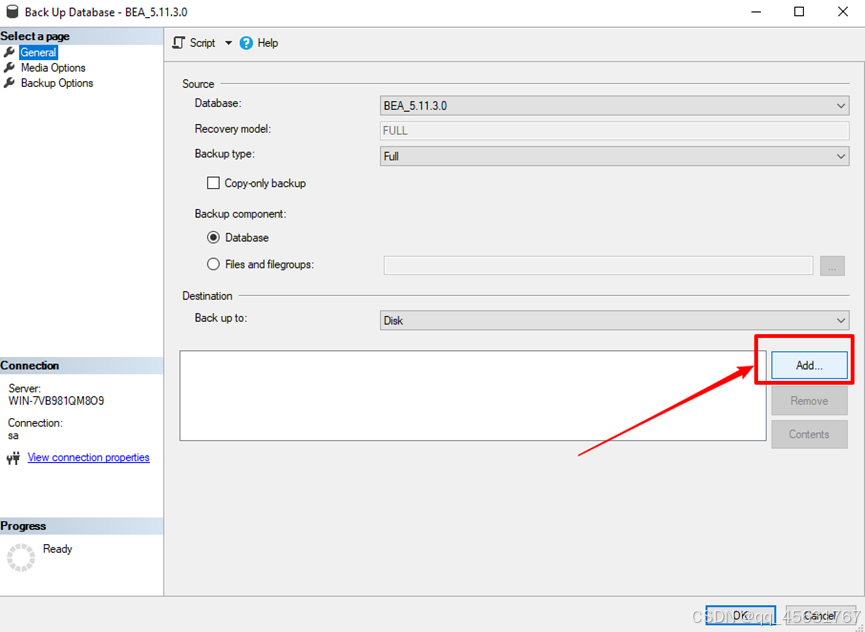
Task: Click the connection properties plug icon
Action: [x=13, y=458]
